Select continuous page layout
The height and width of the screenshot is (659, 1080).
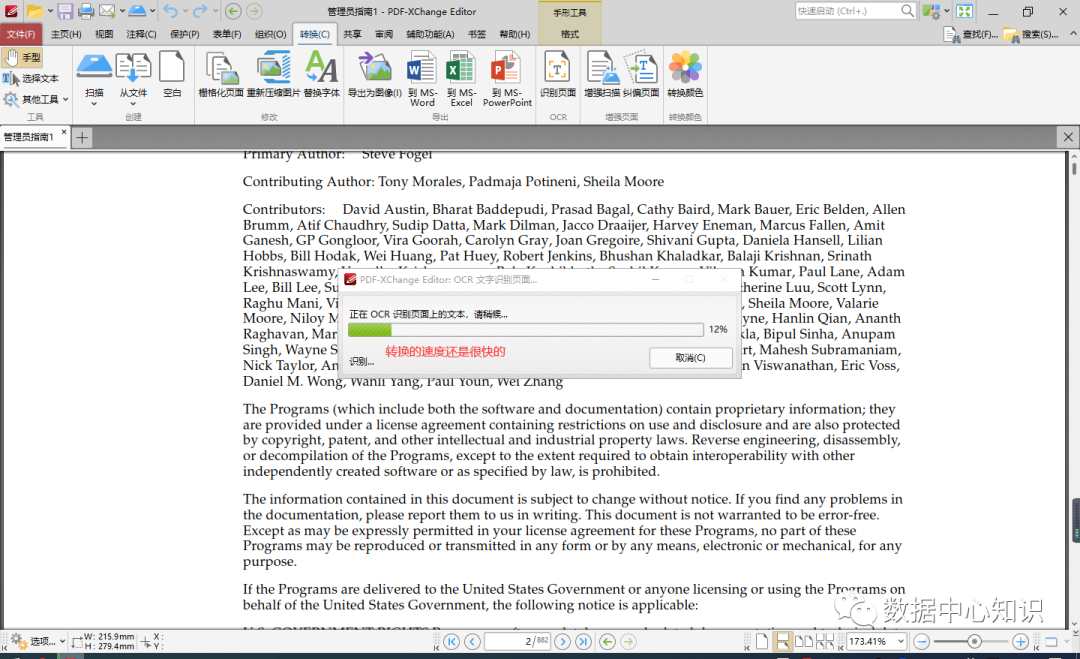[x=782, y=642]
